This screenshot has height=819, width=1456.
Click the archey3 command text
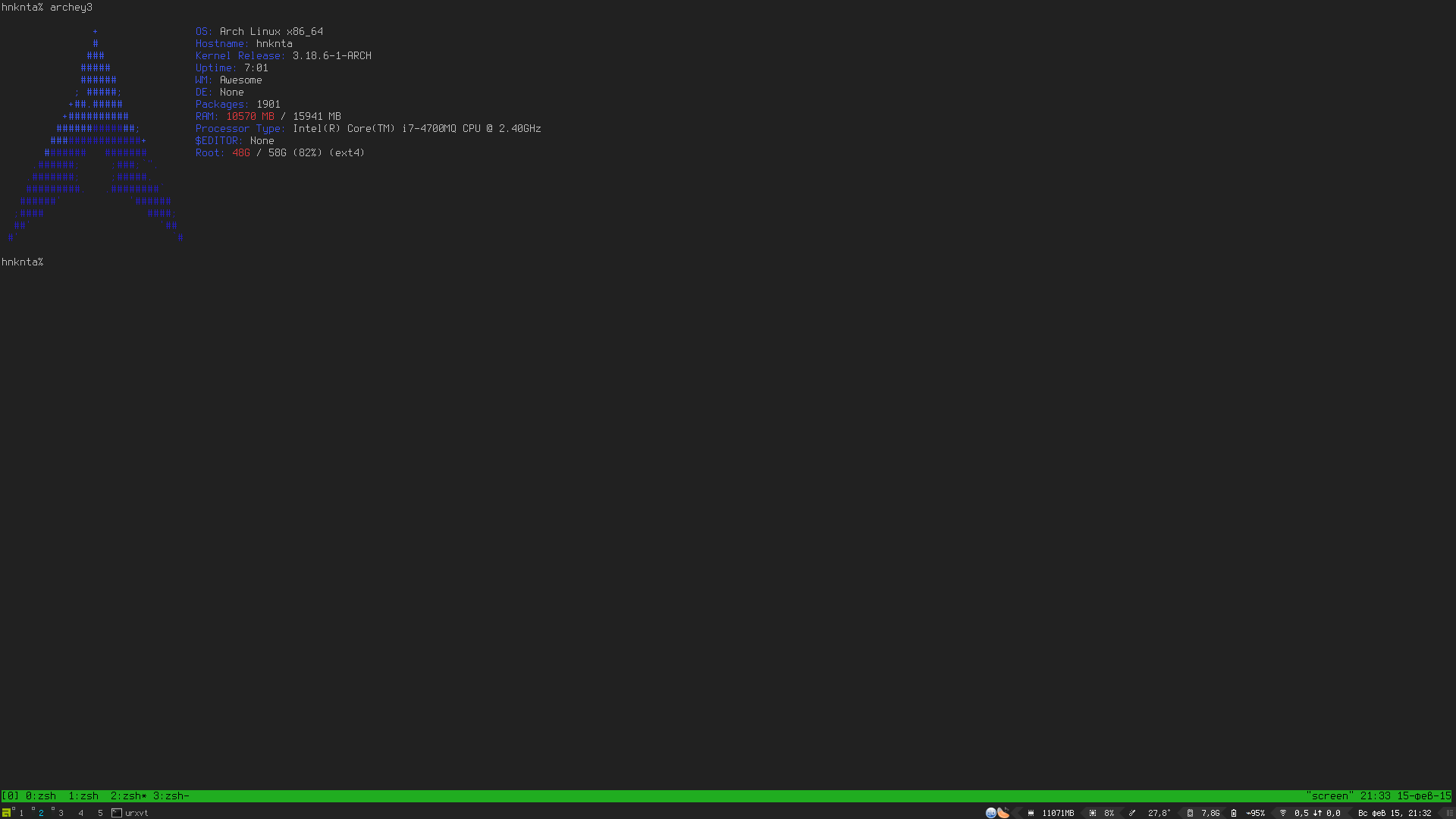pos(71,8)
